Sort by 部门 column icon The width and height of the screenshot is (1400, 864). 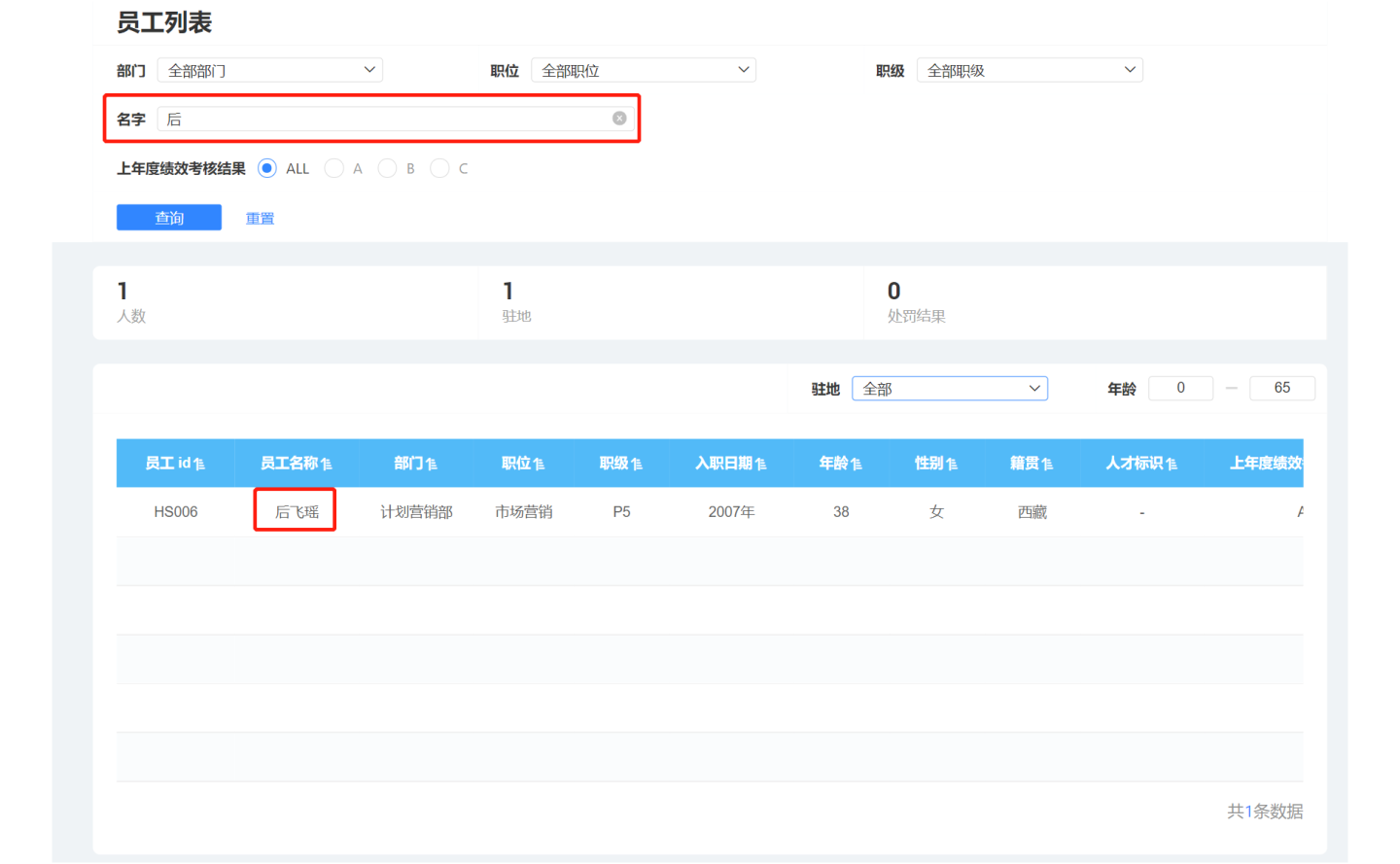[x=432, y=465]
